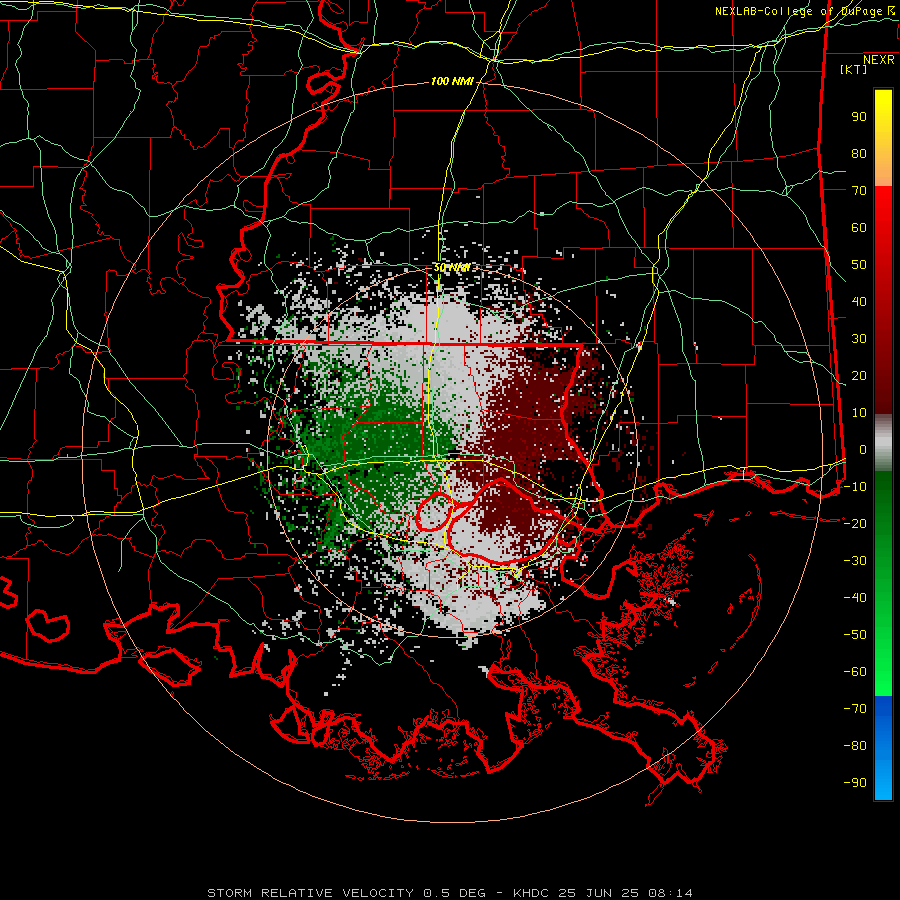Click the 90 value on color scale
The width and height of the screenshot is (900, 900).
859,117
